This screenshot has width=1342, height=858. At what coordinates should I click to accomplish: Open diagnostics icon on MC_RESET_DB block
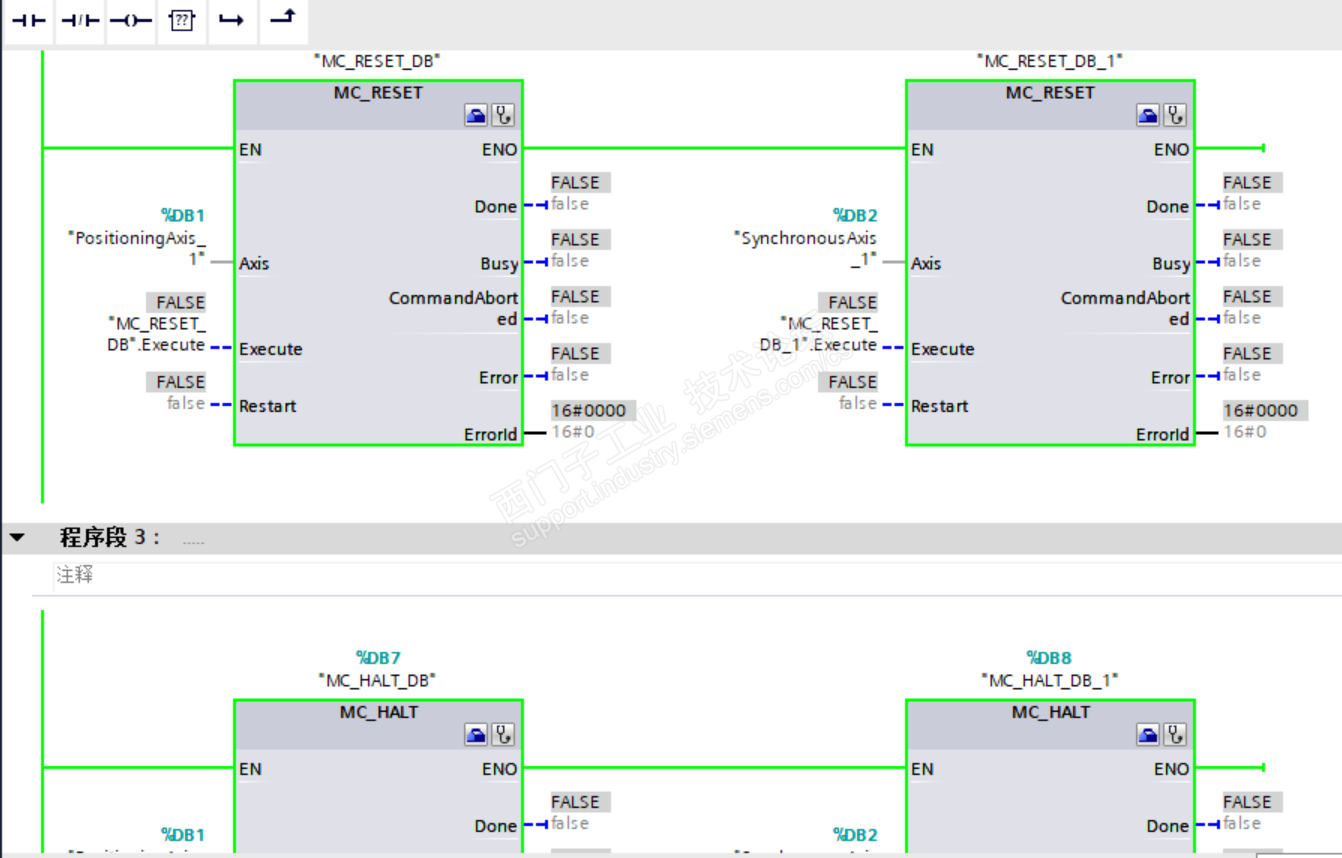click(502, 116)
